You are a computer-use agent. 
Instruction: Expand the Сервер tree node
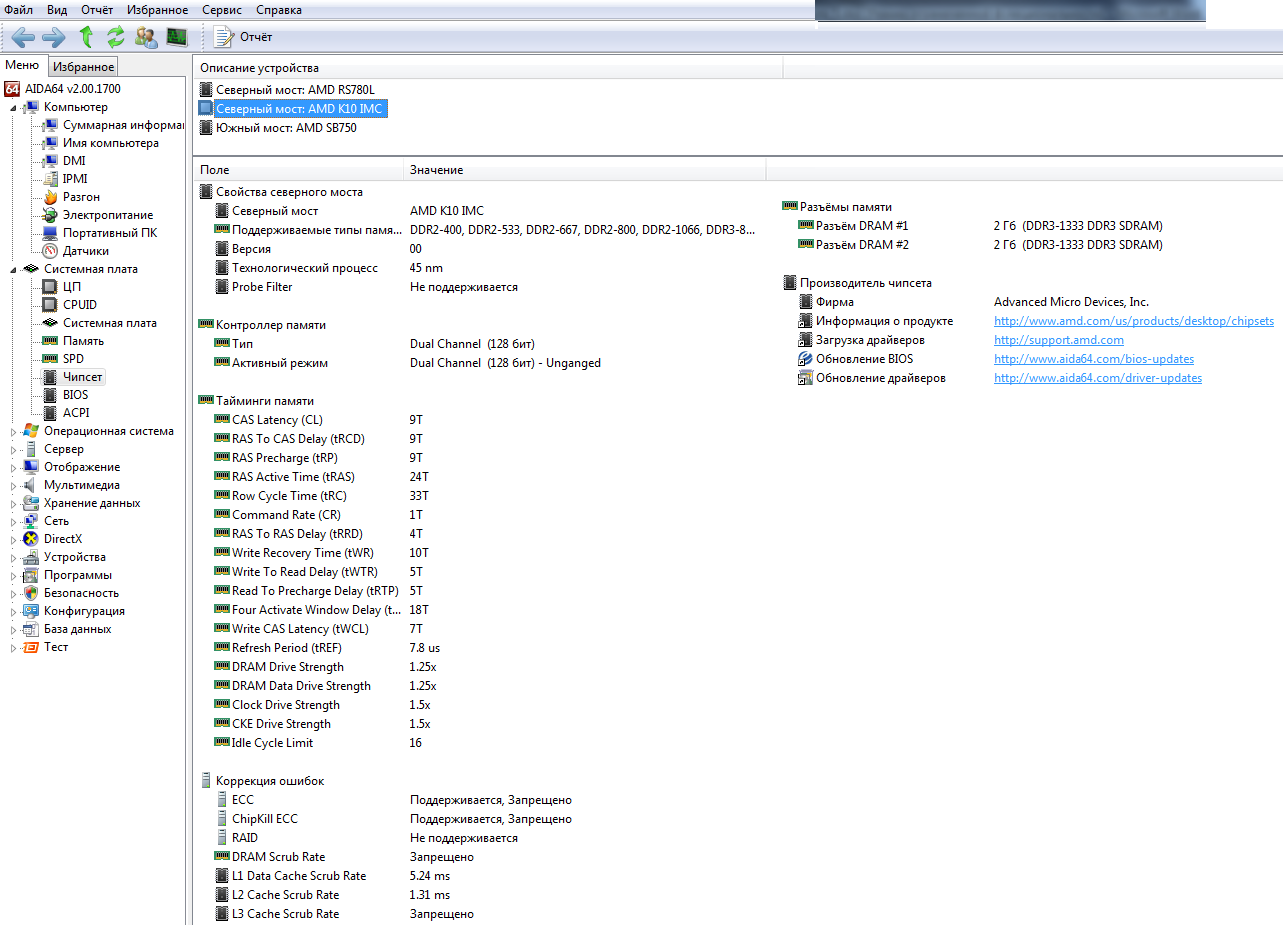pyautogui.click(x=15, y=449)
